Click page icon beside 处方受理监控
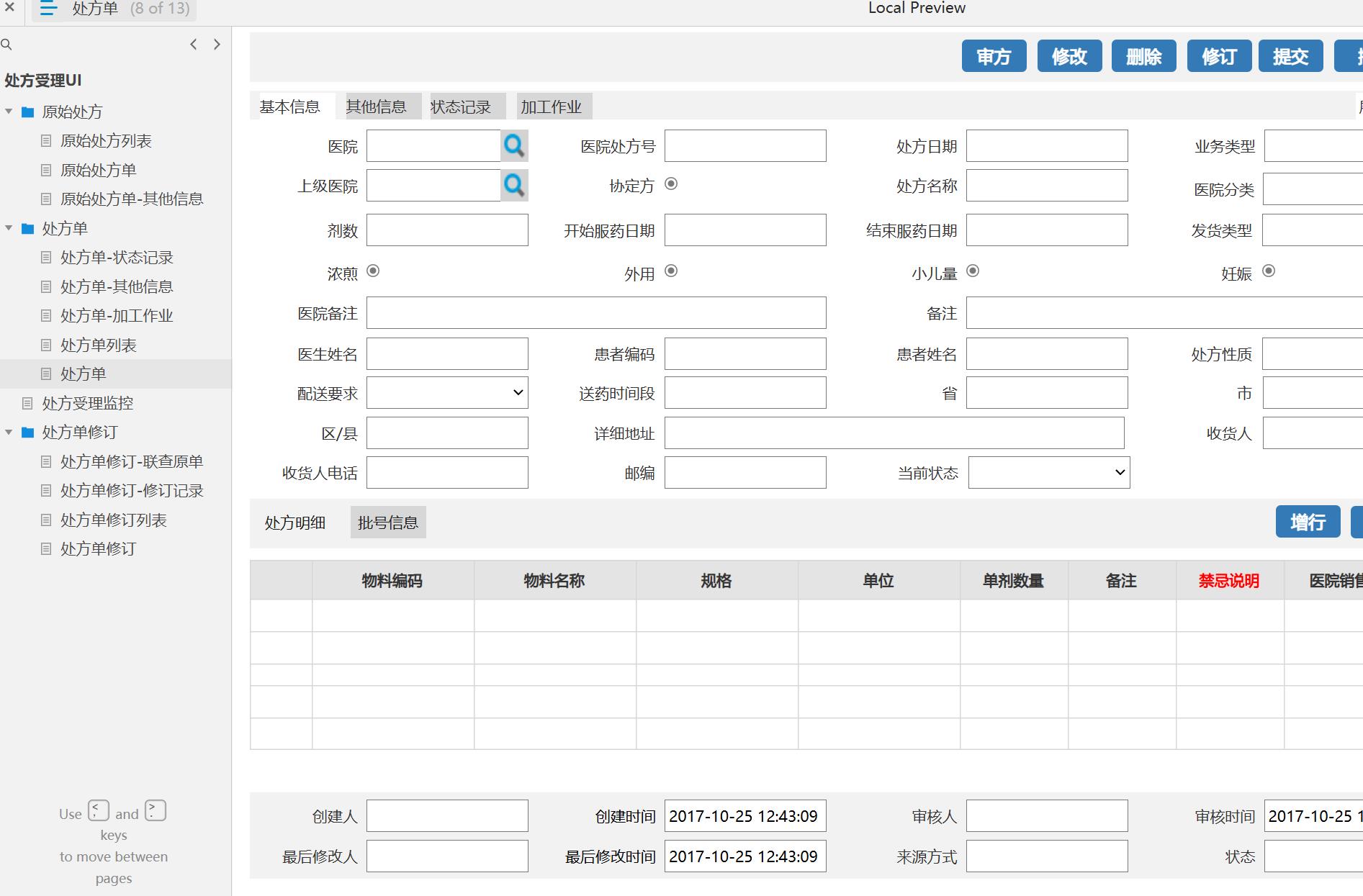Viewport: 1363px width, 896px height. pos(27,403)
